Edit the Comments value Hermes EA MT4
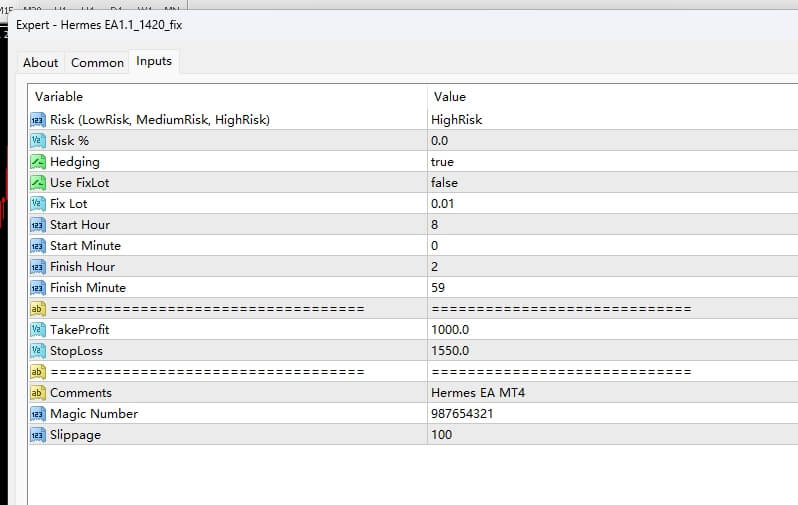 (x=613, y=392)
